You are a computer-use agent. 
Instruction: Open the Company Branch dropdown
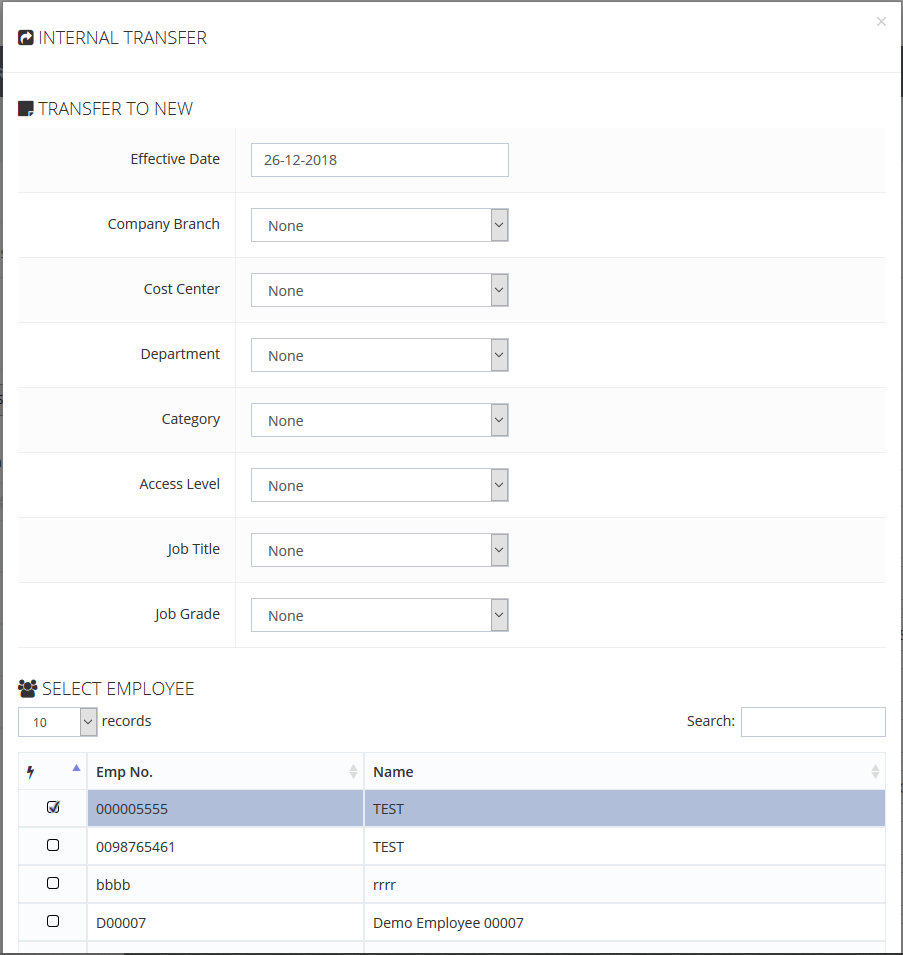[x=380, y=225]
